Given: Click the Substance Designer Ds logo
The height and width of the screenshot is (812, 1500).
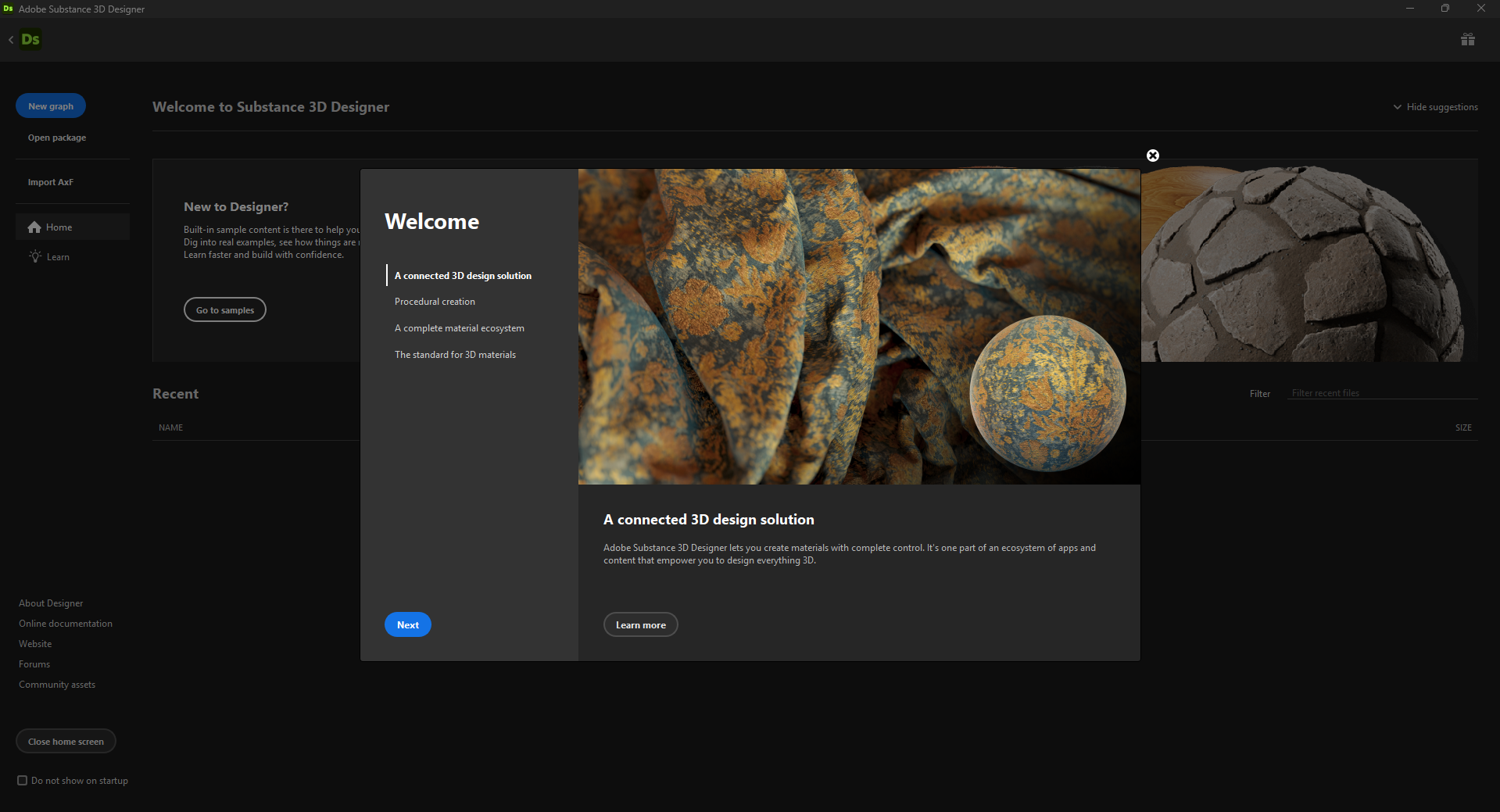Looking at the screenshot, I should (30, 39).
